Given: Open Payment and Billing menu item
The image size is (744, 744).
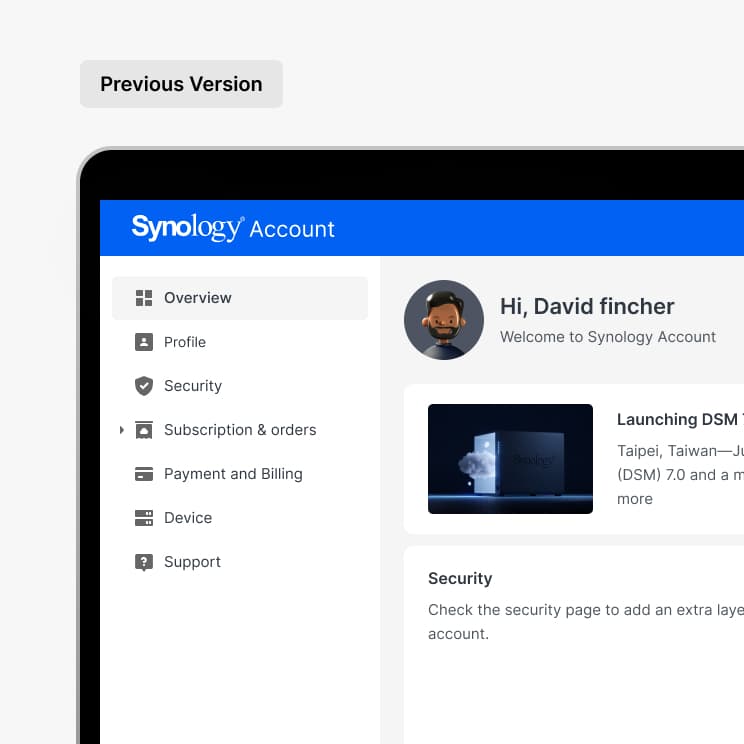Looking at the screenshot, I should click(240, 474).
